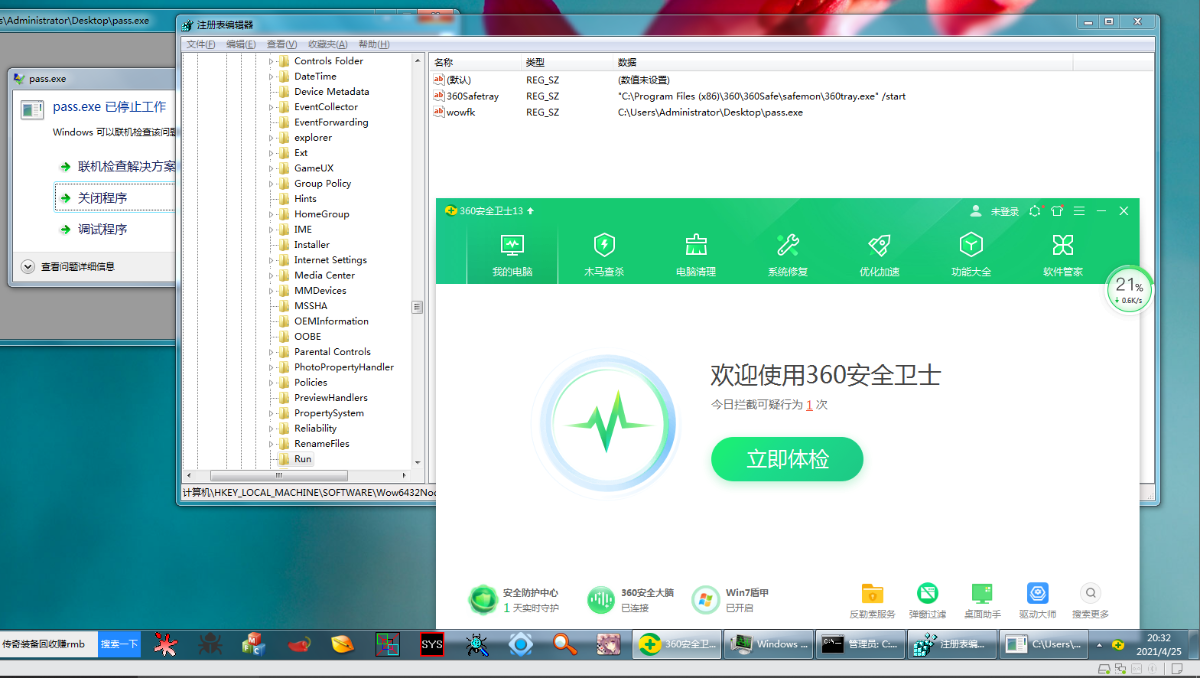Click the SYS icon in taskbar
This screenshot has width=1200, height=678.
click(x=431, y=644)
